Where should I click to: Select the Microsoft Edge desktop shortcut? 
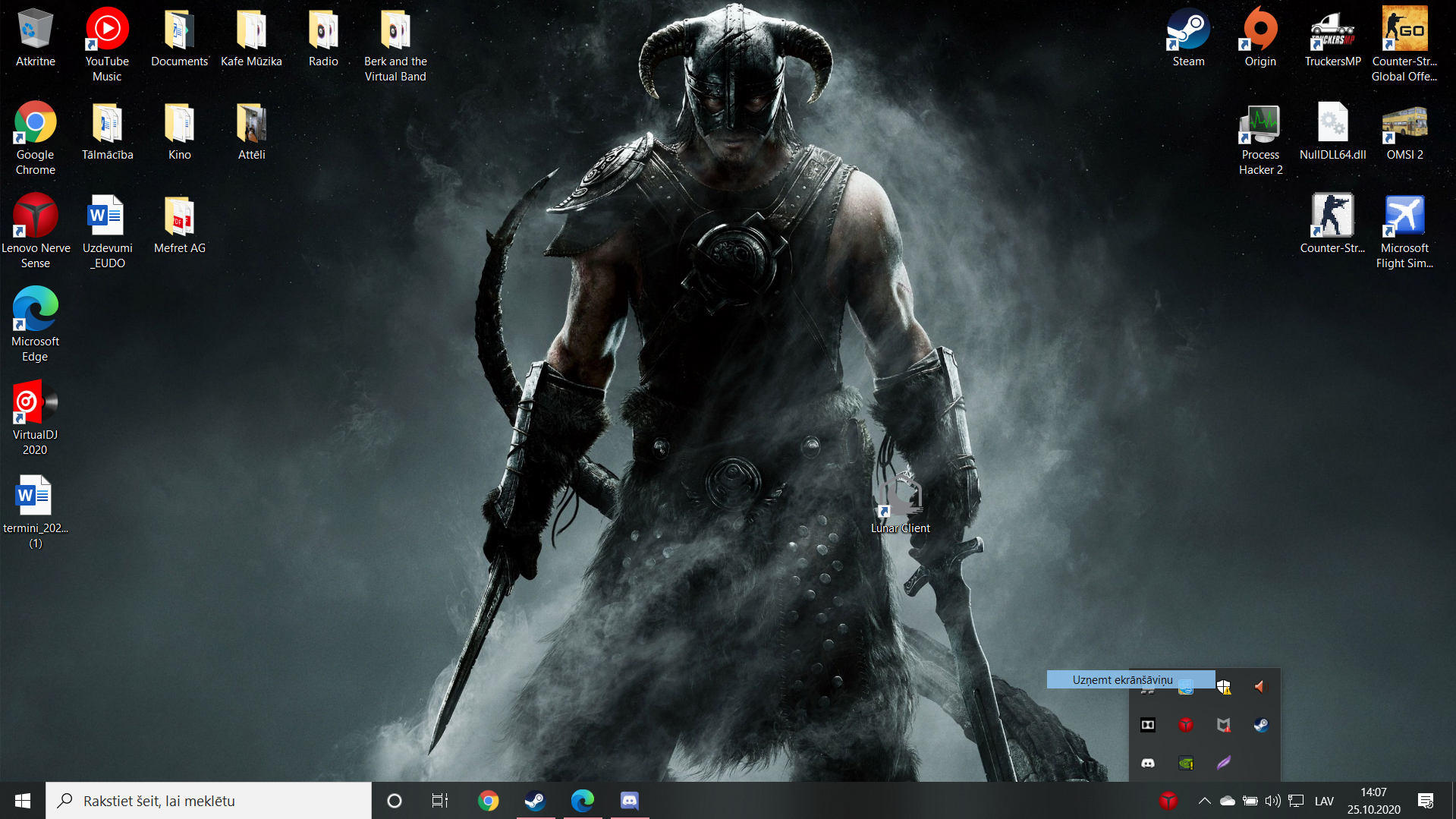(35, 325)
